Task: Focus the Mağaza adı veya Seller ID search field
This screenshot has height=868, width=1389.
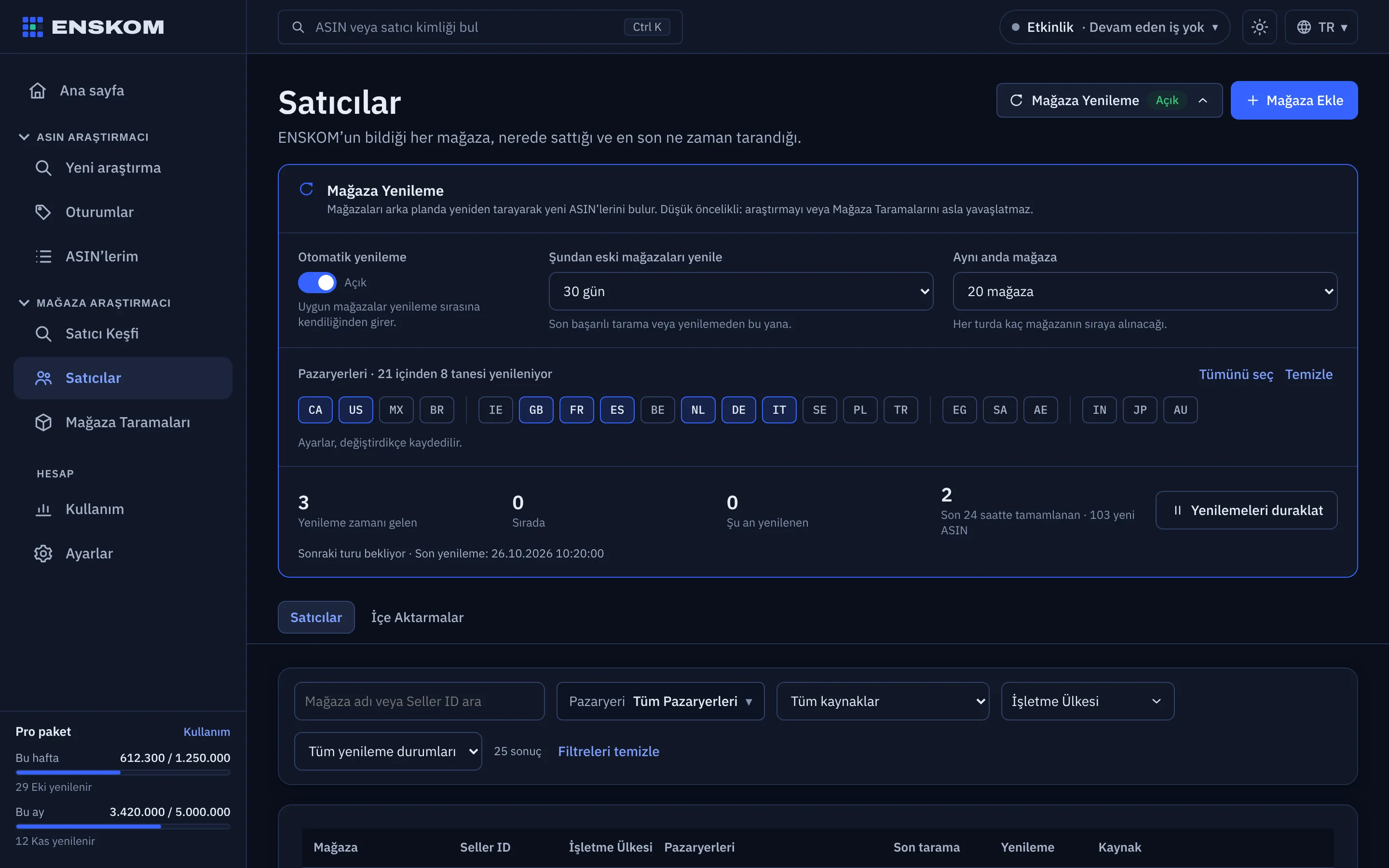Action: click(420, 701)
